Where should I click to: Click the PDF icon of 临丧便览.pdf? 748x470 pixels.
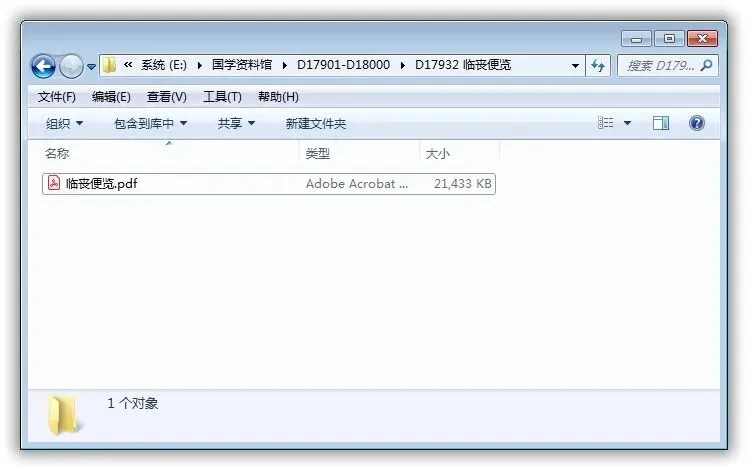coord(54,183)
